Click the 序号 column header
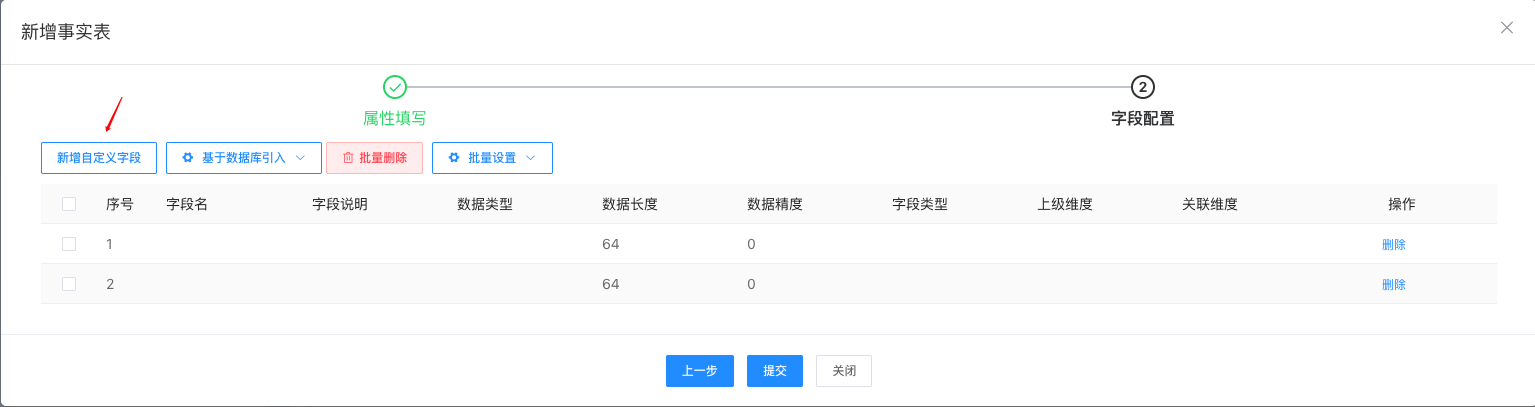This screenshot has height=407, width=1535. (120, 204)
